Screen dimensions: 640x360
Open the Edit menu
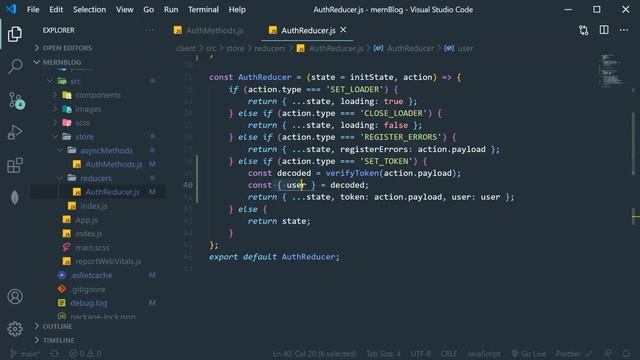(56, 9)
